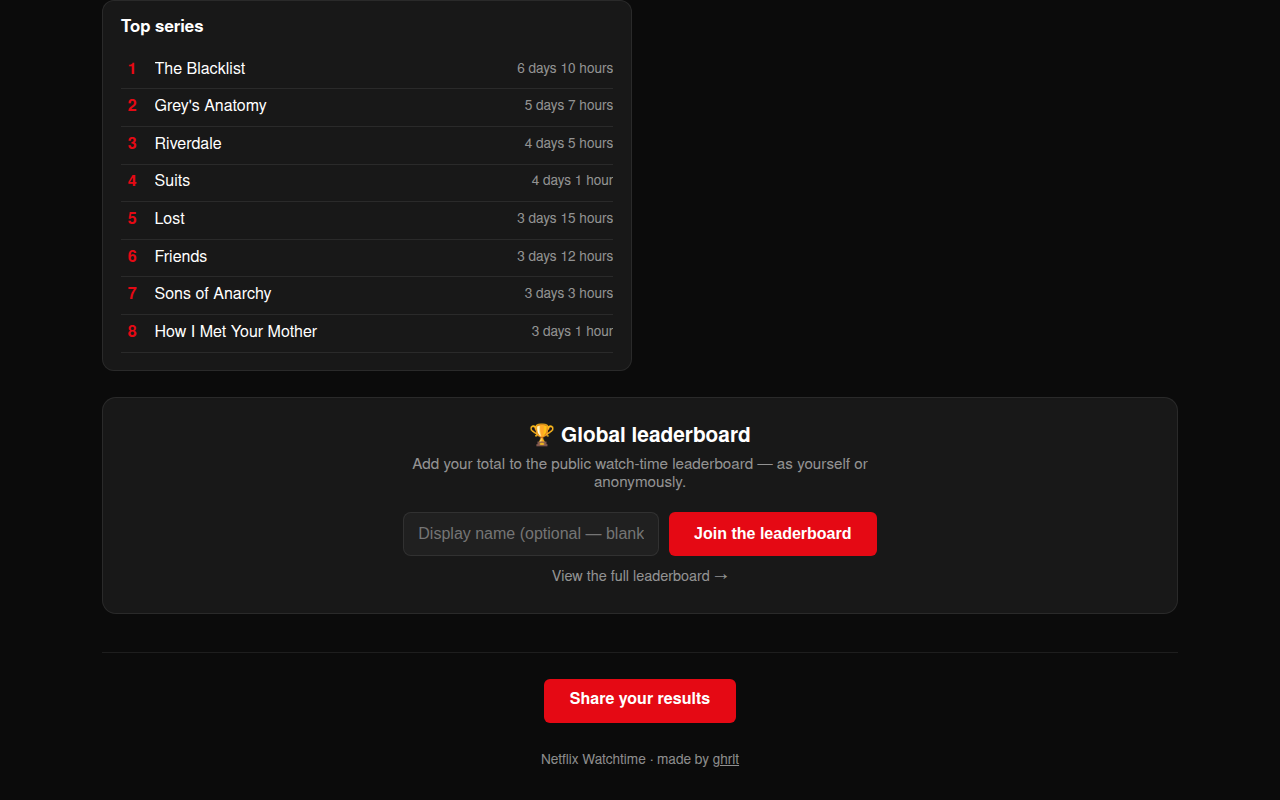Select the Suits series entry
This screenshot has height=800, width=1280.
click(x=367, y=181)
